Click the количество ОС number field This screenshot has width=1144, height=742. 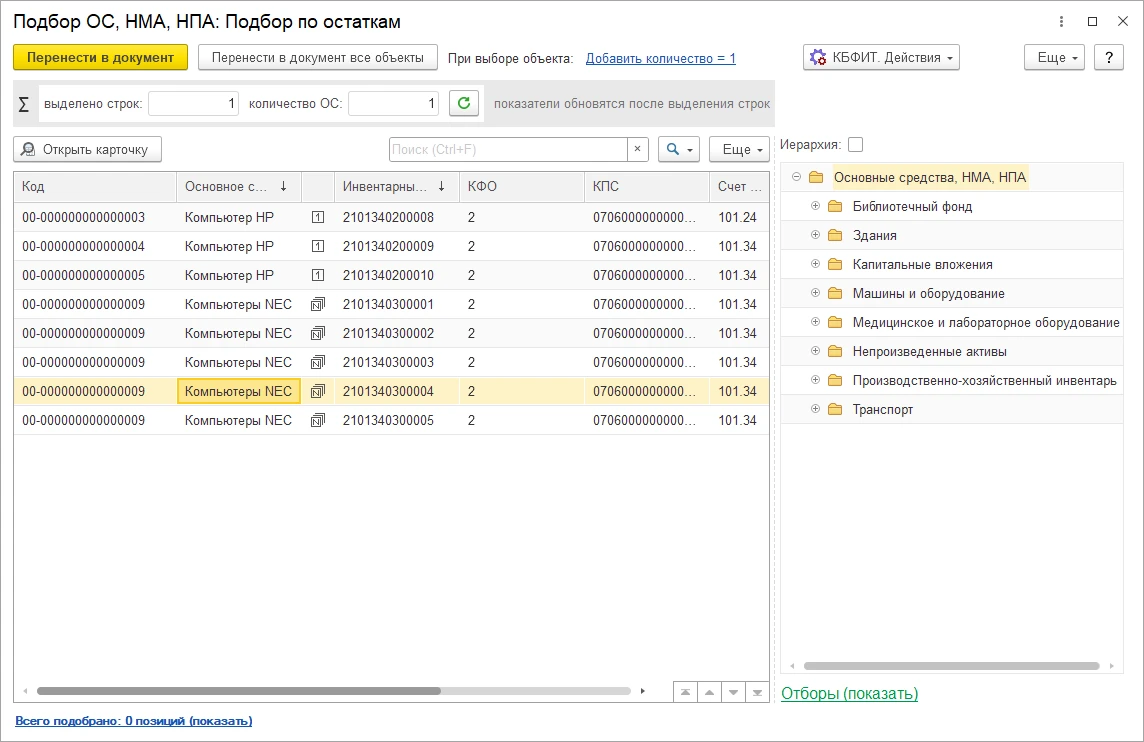[393, 104]
